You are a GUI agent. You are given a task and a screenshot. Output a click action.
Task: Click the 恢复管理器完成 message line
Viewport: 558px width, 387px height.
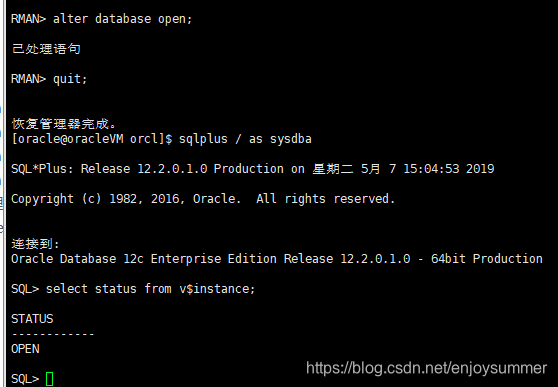[x=64, y=124]
